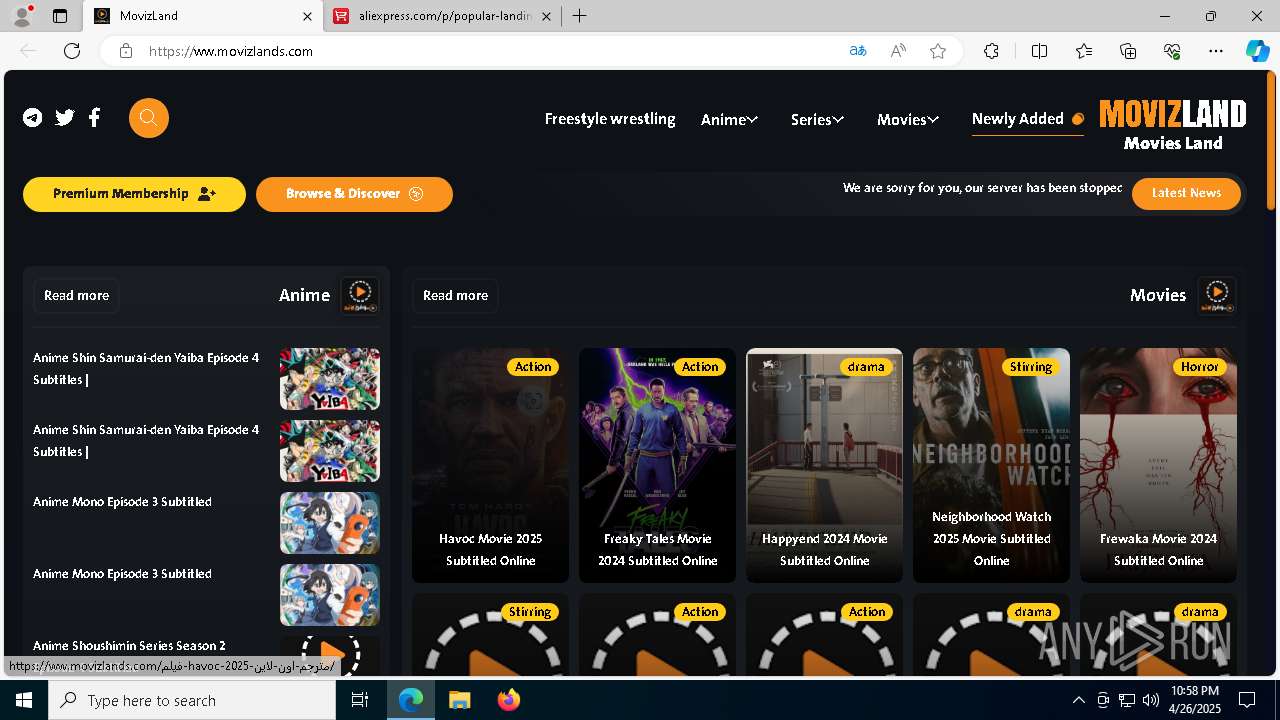
Task: Click the taskbar clock showing 10:58 PM
Action: [x=1194, y=700]
